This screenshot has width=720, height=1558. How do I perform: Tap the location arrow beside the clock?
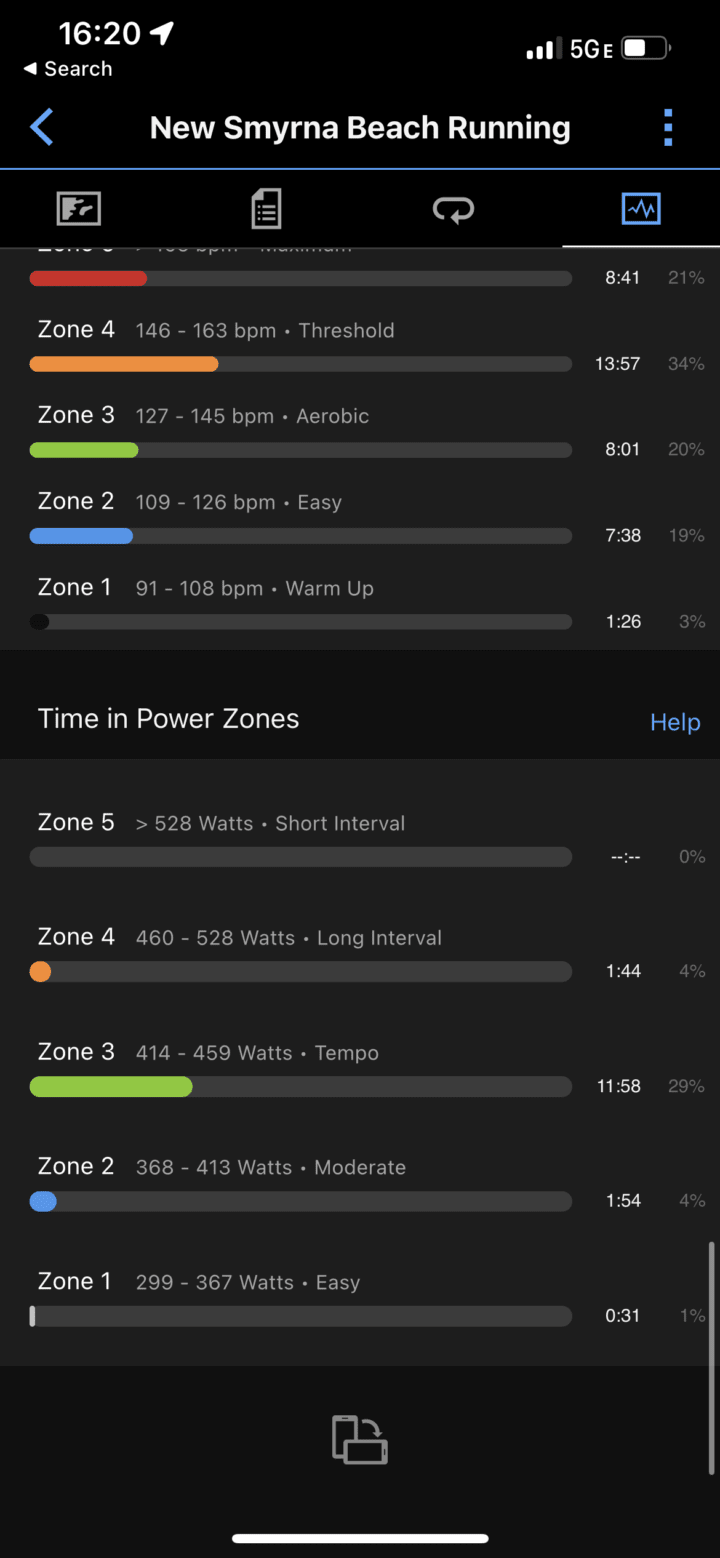click(161, 33)
